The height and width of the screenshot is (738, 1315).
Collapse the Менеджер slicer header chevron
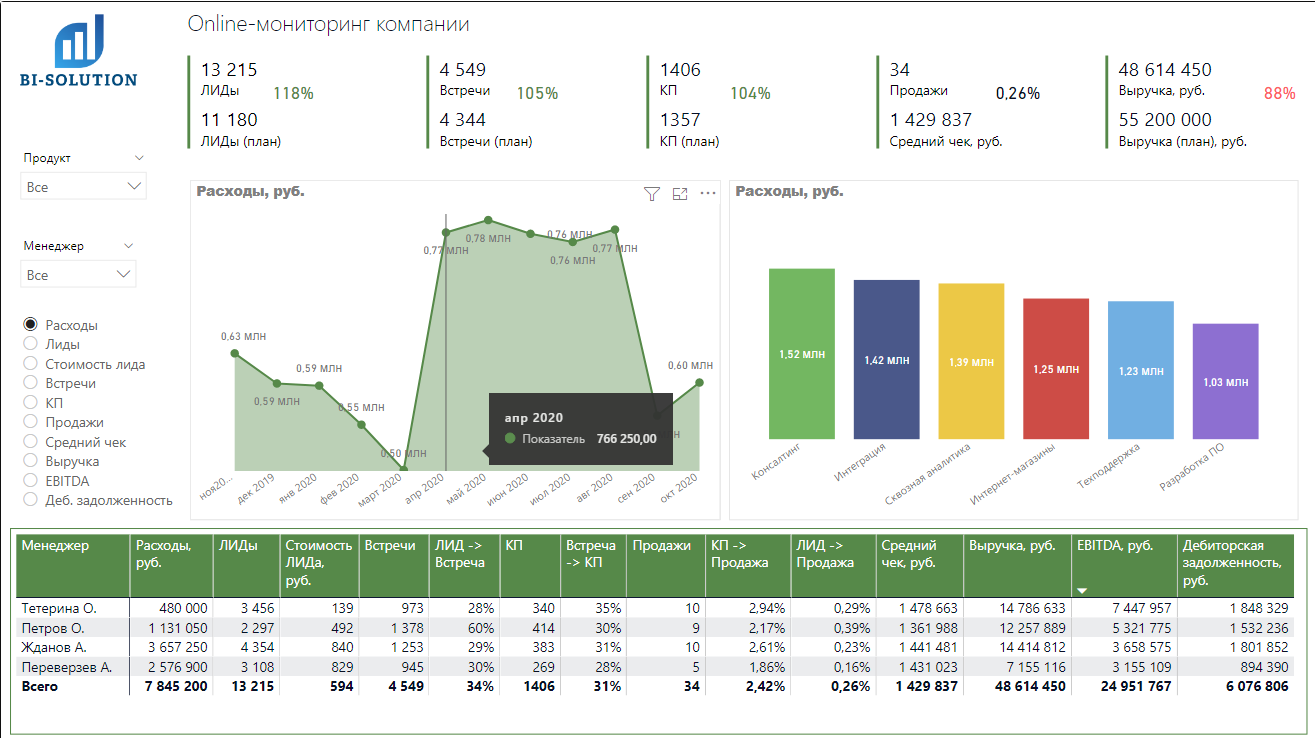128,246
